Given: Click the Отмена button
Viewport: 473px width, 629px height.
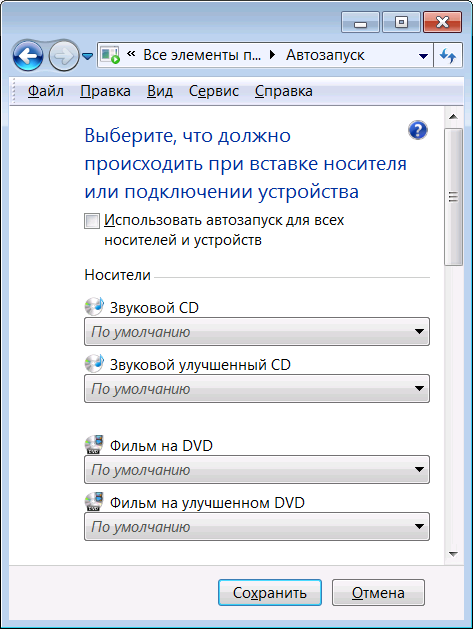Looking at the screenshot, I should [378, 592].
